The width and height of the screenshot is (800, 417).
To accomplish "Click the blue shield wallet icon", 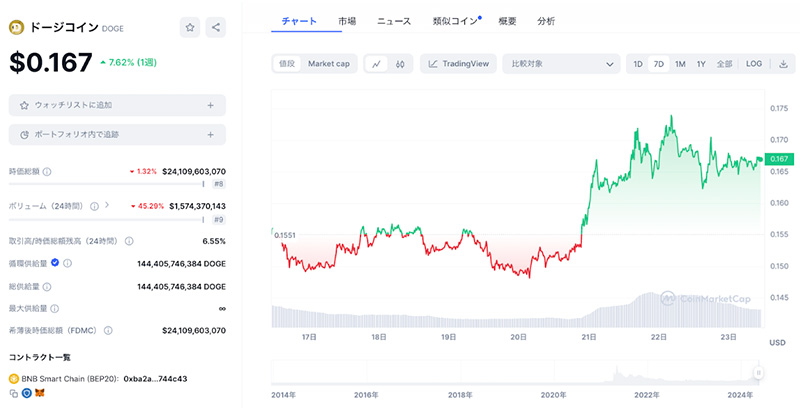I will tap(27, 393).
